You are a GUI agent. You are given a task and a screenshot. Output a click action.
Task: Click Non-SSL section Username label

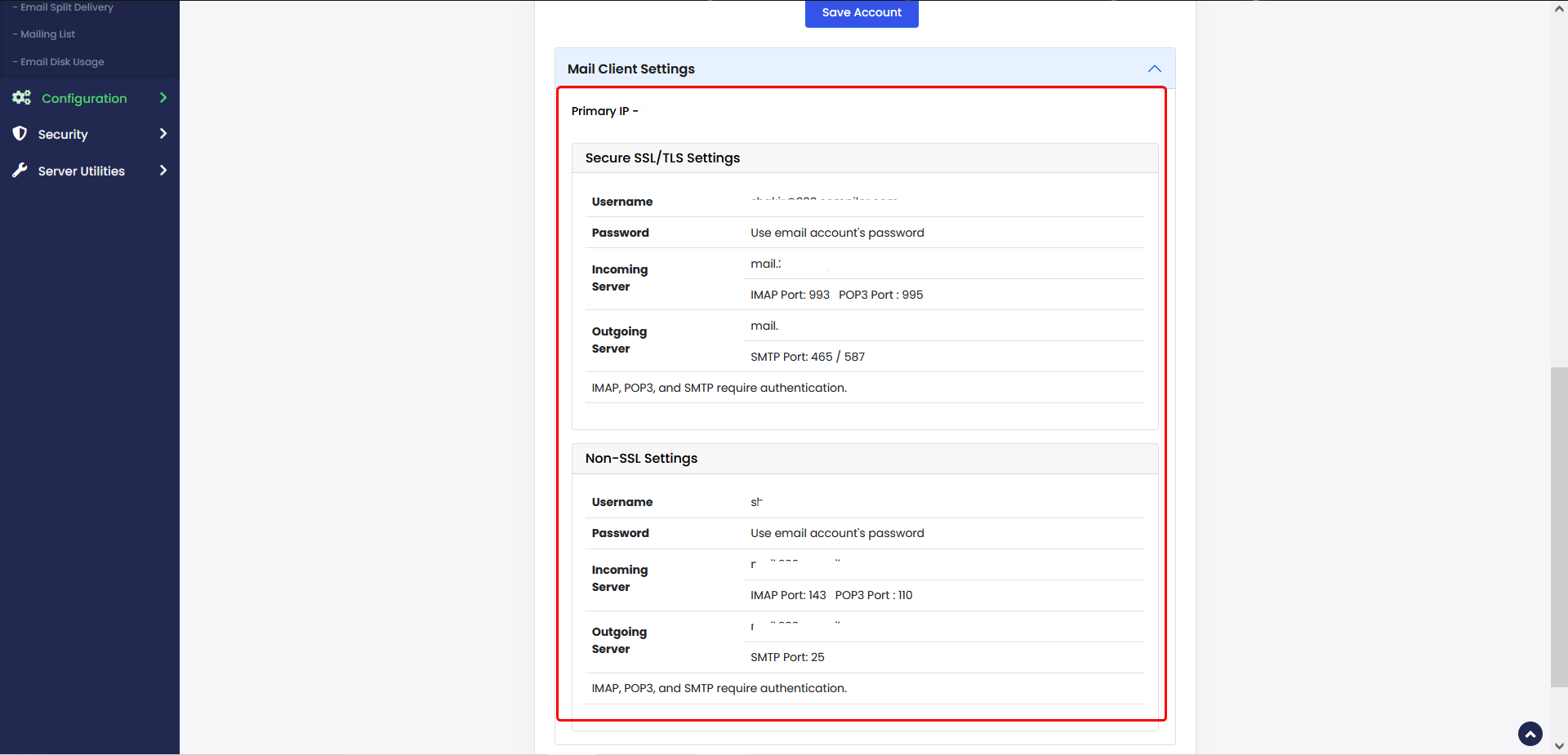pyautogui.click(x=622, y=502)
